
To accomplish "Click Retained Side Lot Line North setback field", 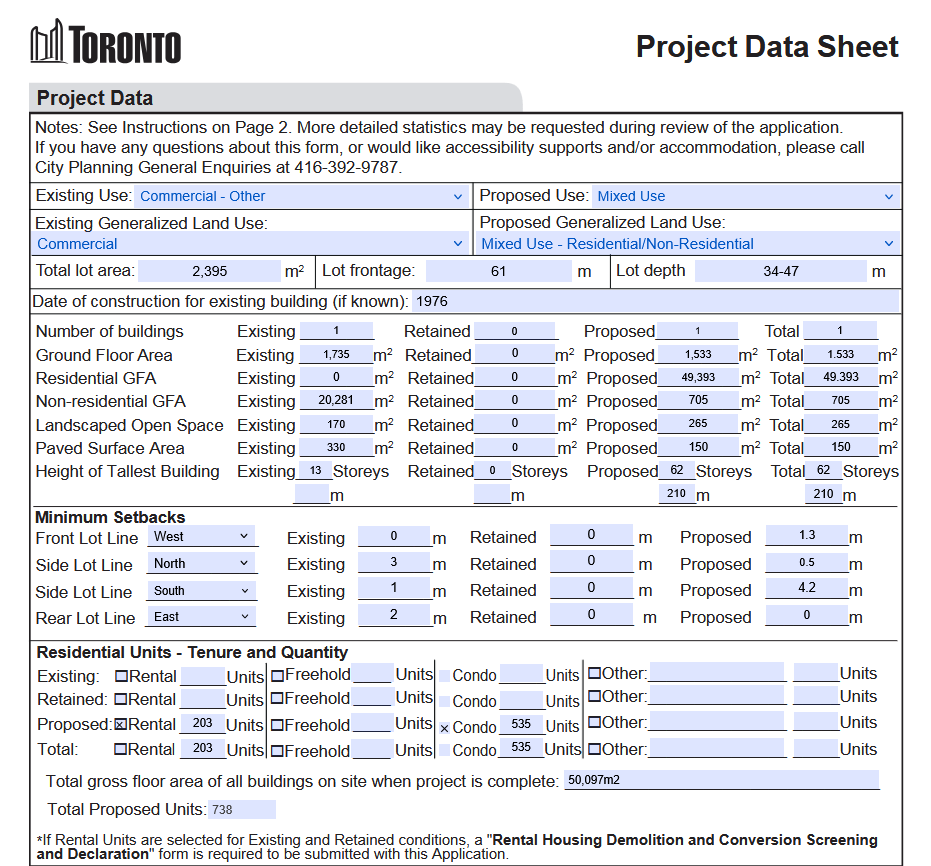I will pos(591,561).
